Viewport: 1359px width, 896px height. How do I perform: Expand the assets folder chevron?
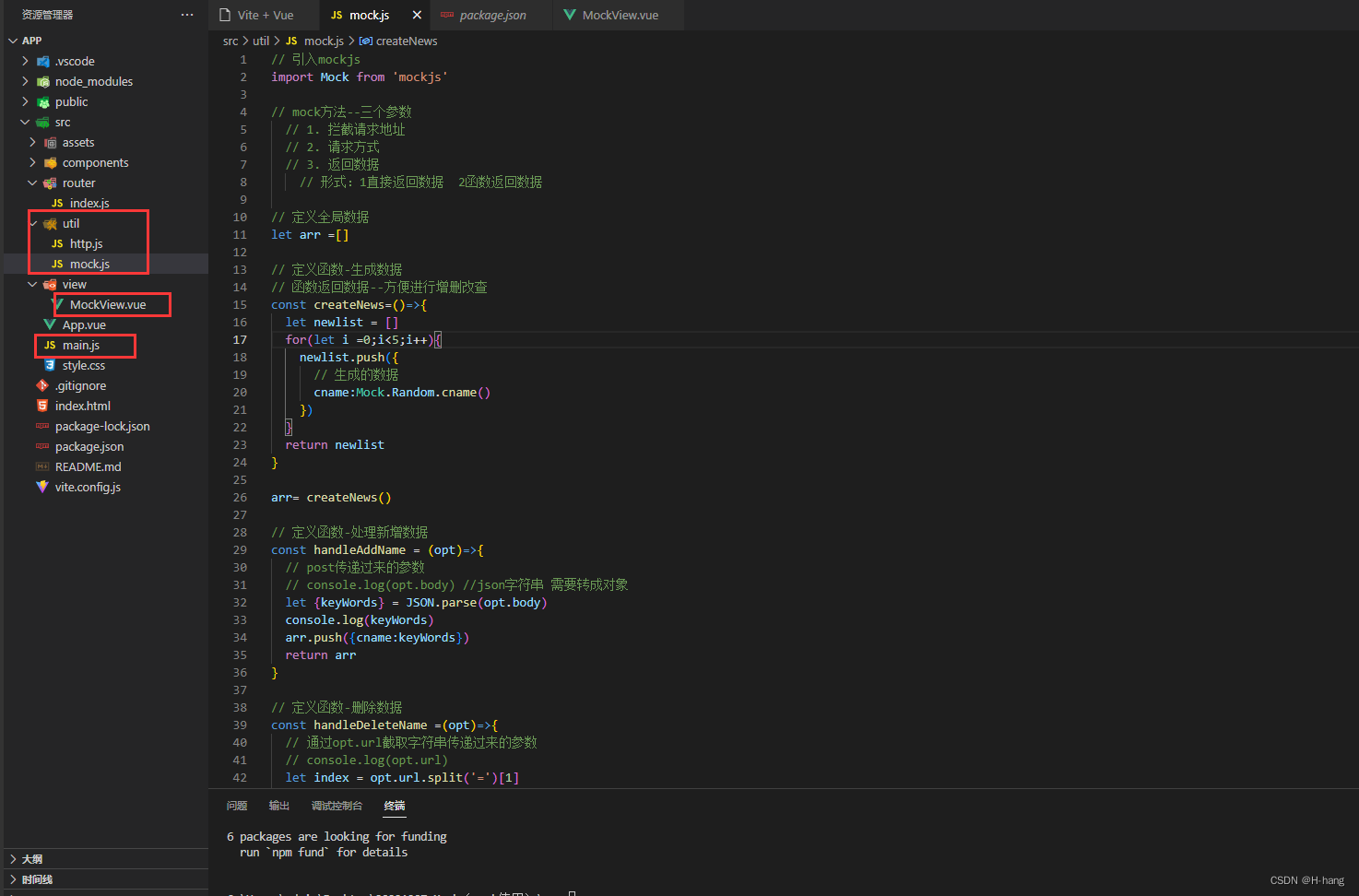(x=32, y=142)
